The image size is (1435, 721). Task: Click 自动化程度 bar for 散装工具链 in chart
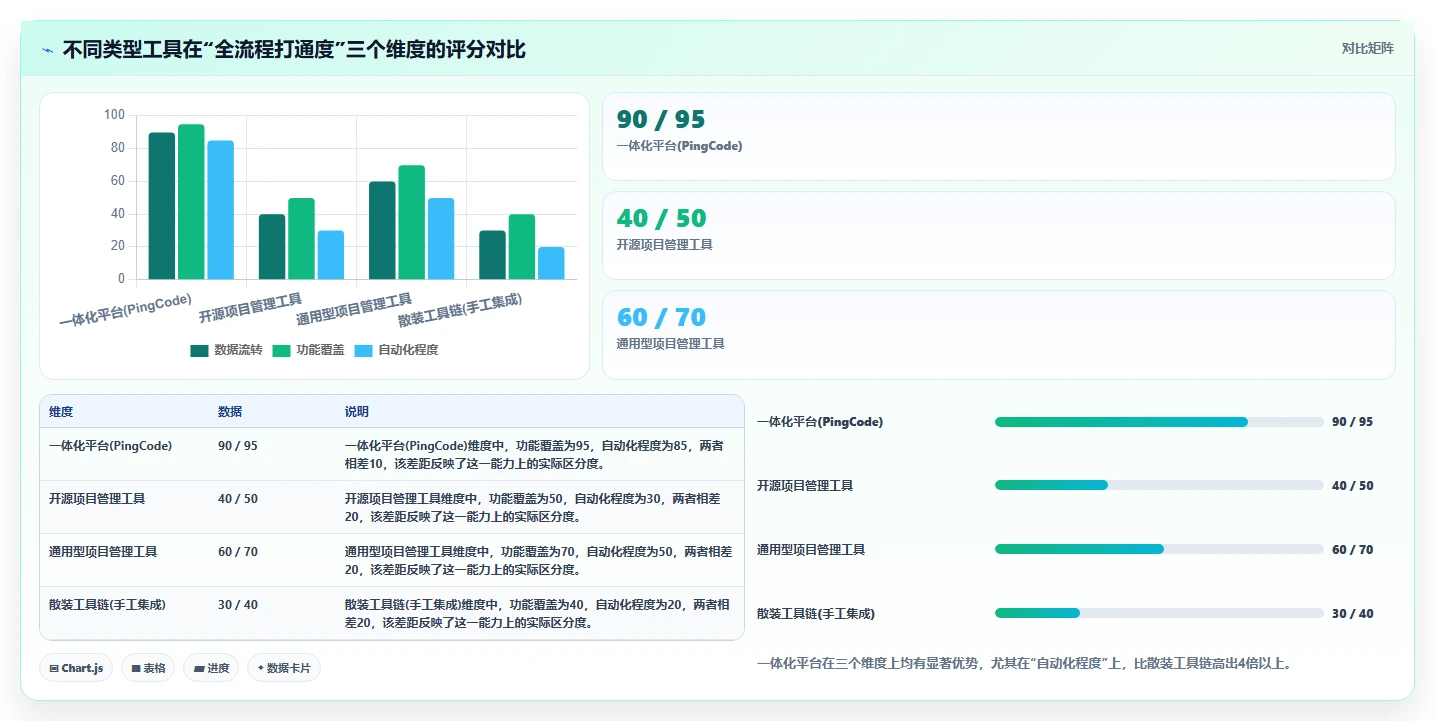(551, 263)
